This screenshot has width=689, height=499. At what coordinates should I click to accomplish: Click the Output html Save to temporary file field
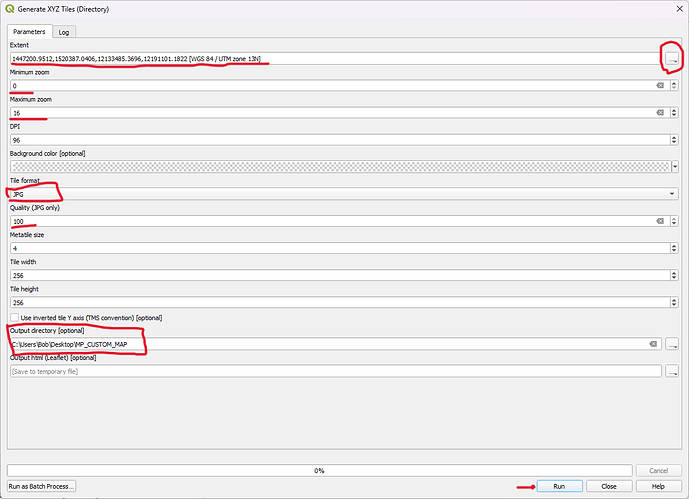pyautogui.click(x=336, y=371)
